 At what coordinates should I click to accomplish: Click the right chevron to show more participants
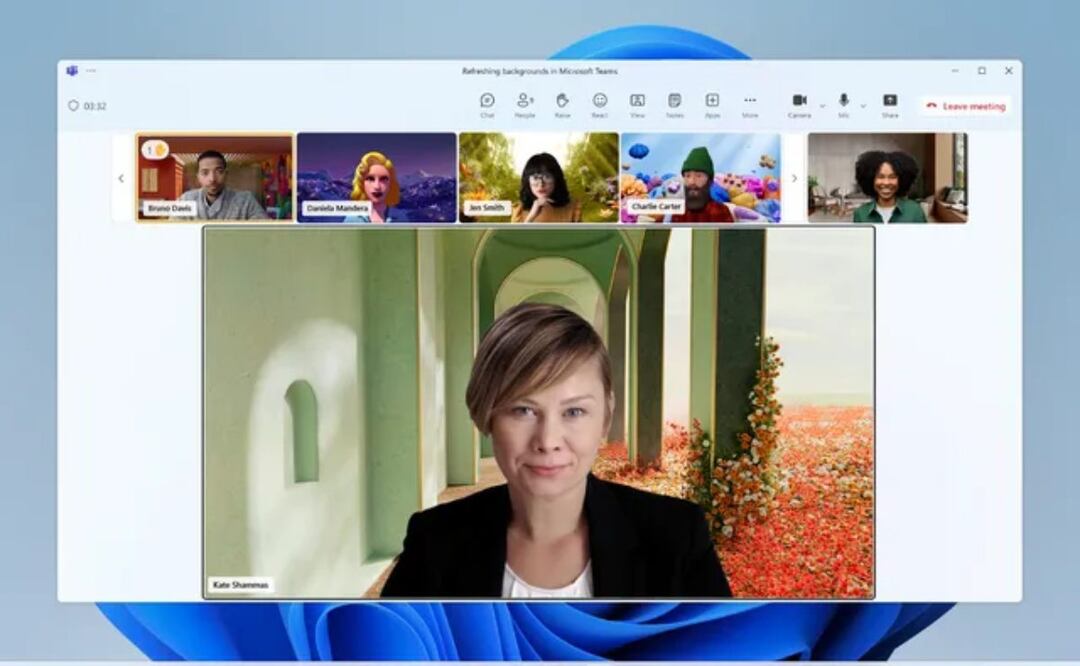coord(794,177)
